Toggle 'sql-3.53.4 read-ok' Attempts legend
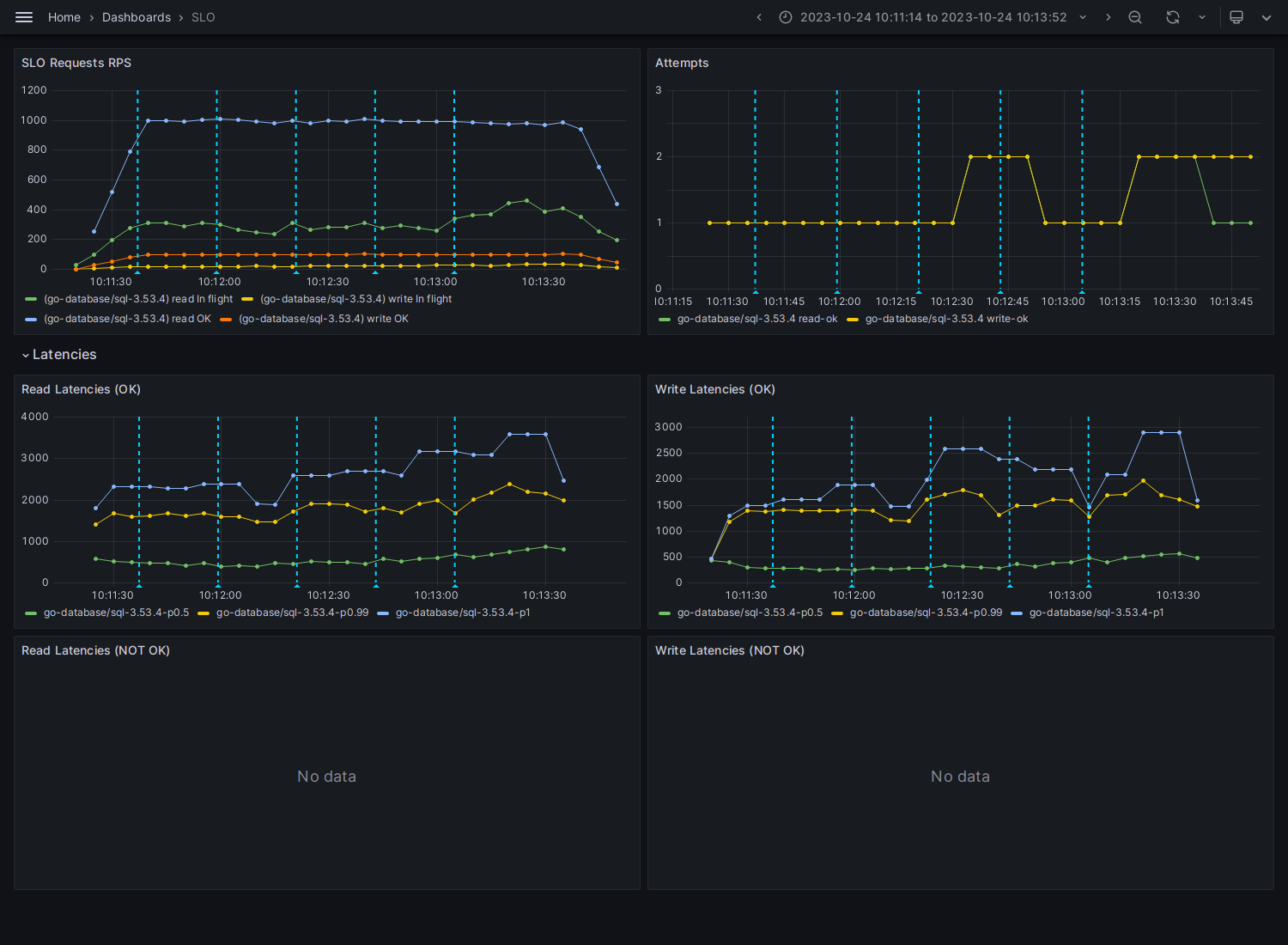The image size is (1288, 945). click(757, 319)
